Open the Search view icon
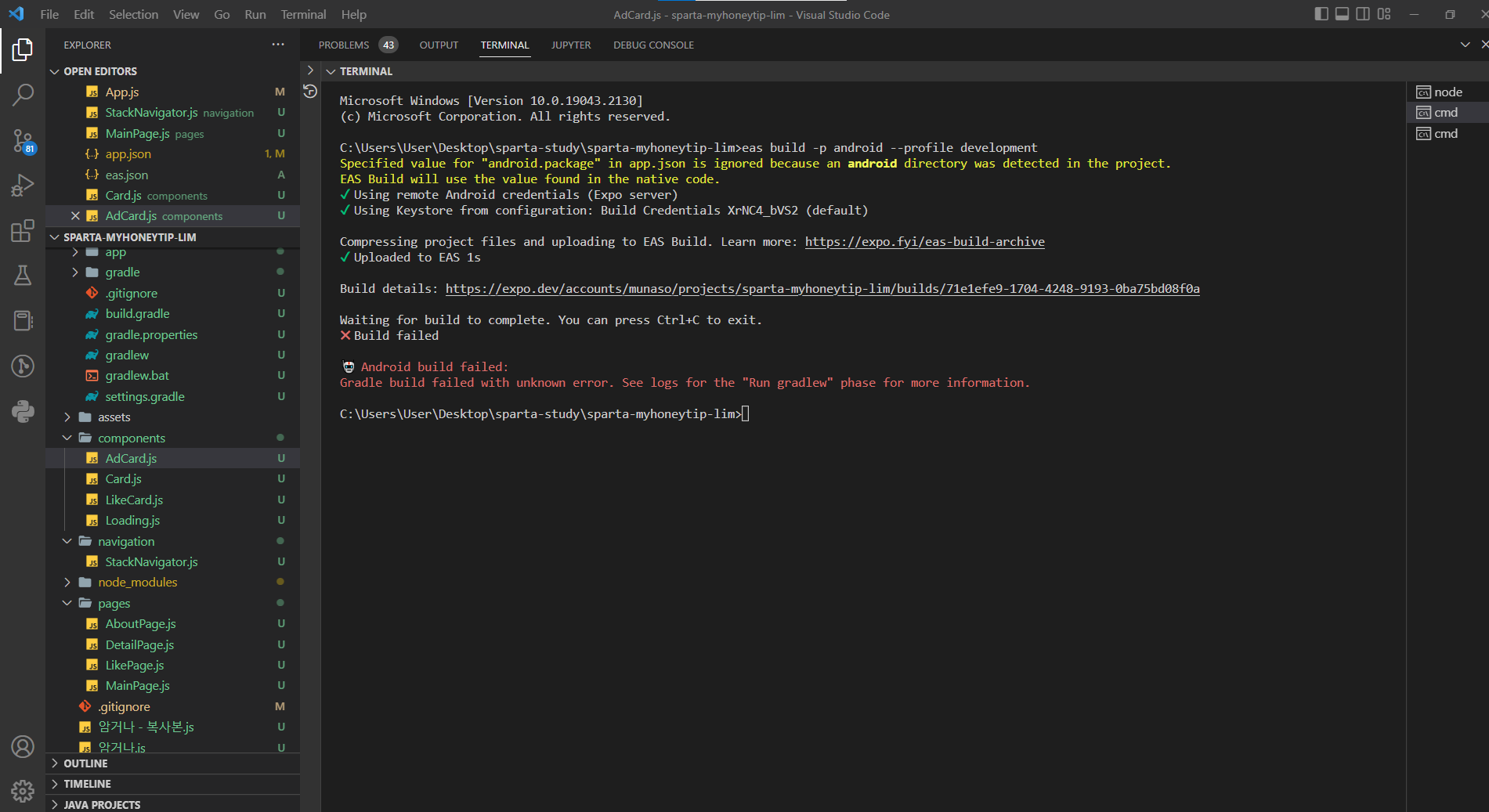1489x812 pixels. tap(23, 96)
